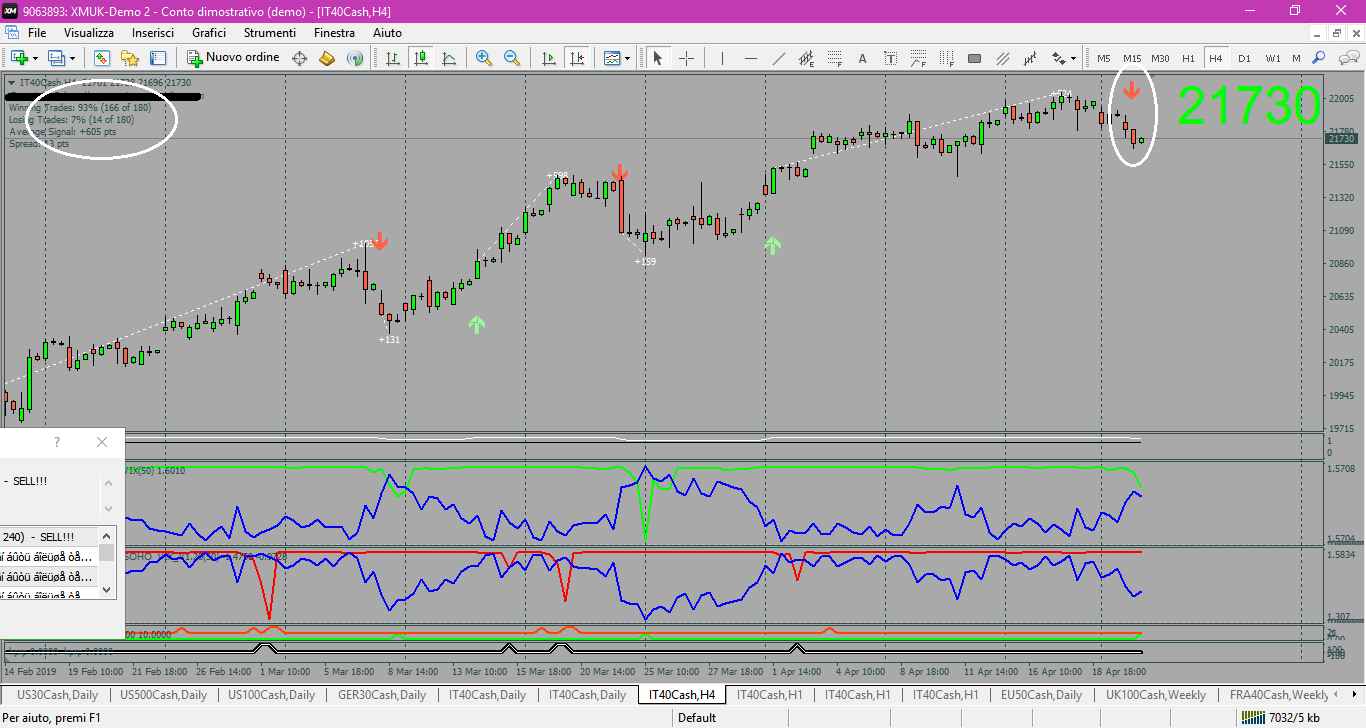Switch to M30 timeframe
The width and height of the screenshot is (1366, 728).
coord(1160,58)
